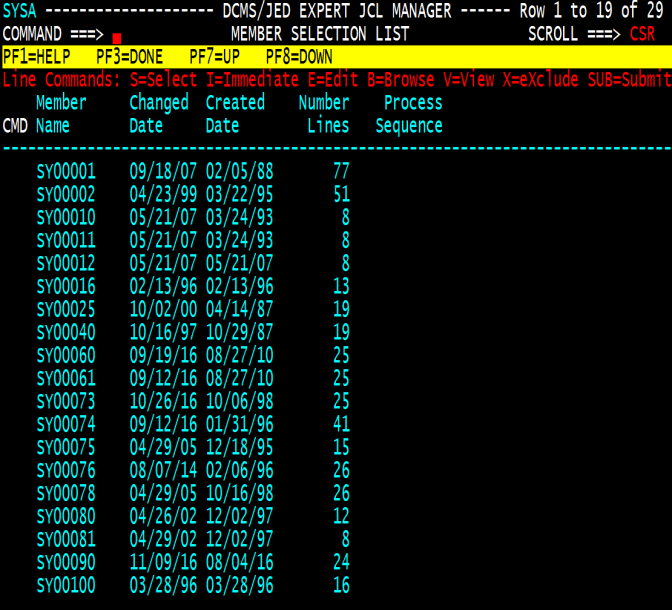672x610 pixels.
Task: Click the COMMAND input field
Action: click(x=167, y=34)
